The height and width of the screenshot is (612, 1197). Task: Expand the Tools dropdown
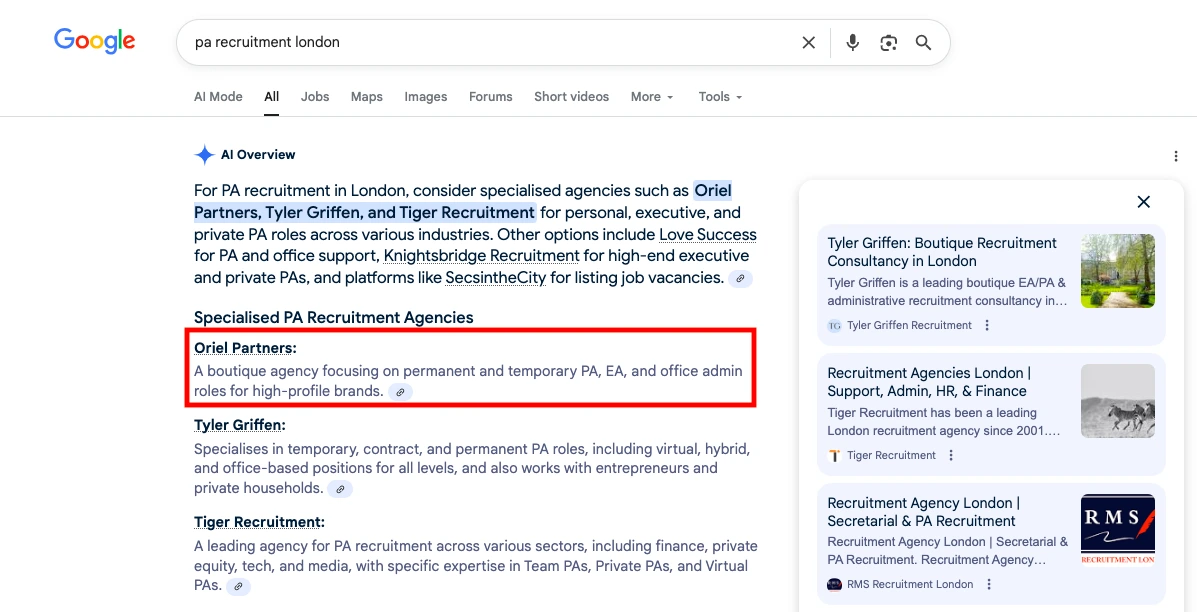pos(720,97)
